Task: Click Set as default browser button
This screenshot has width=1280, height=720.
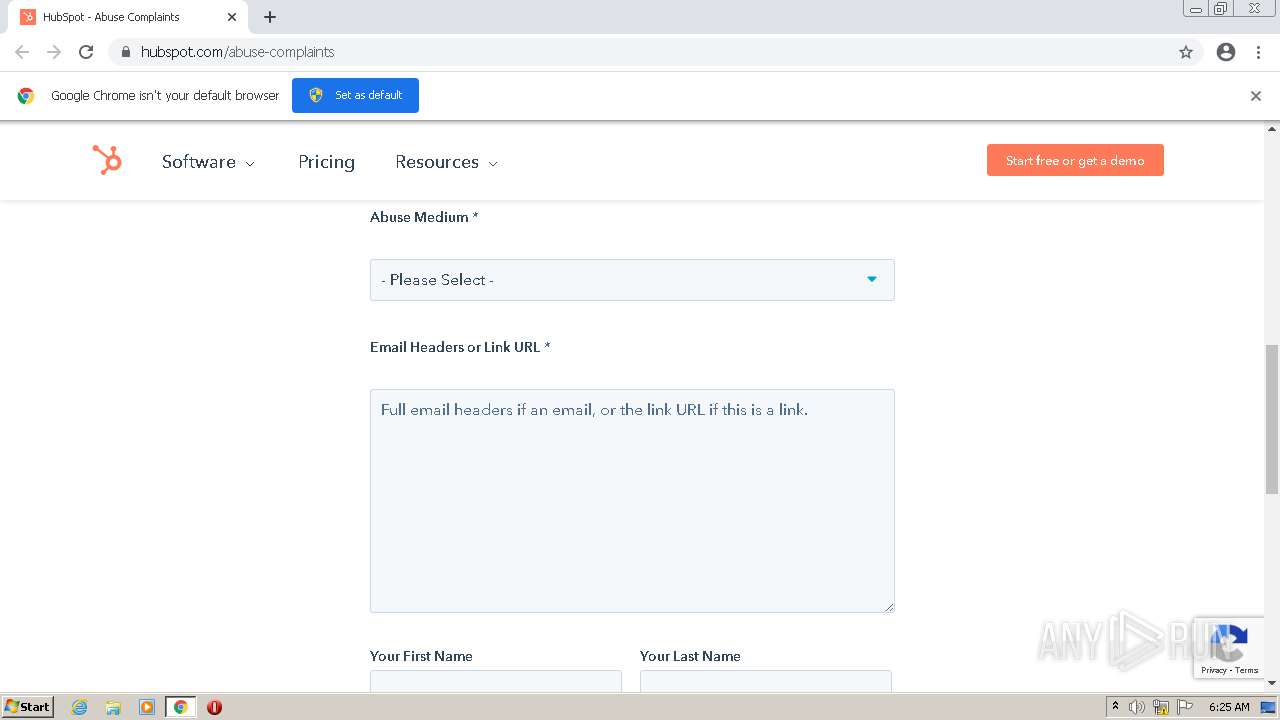Action: [355, 96]
